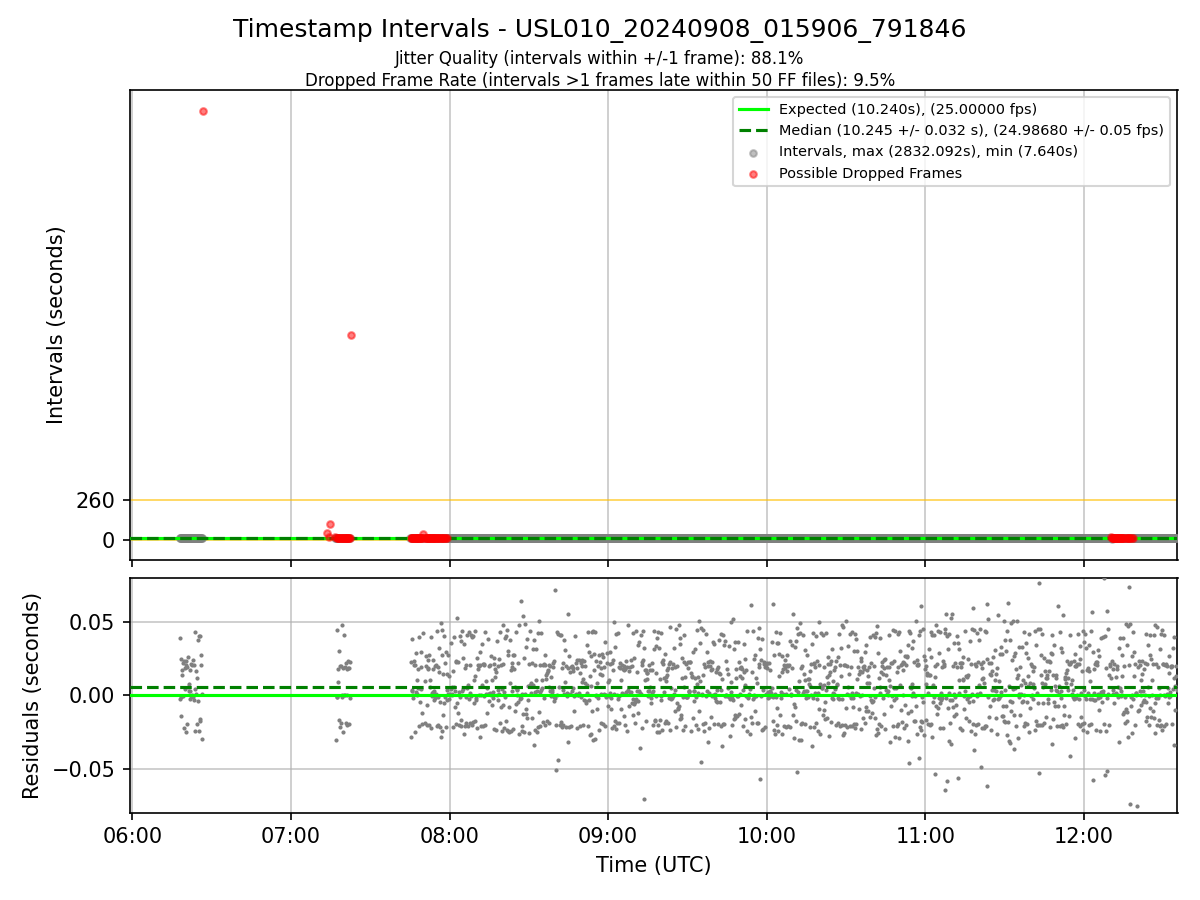This screenshot has width=1200, height=900.
Task: Click the 'Intervals (seconds)' y-axis label
Action: coord(56,325)
